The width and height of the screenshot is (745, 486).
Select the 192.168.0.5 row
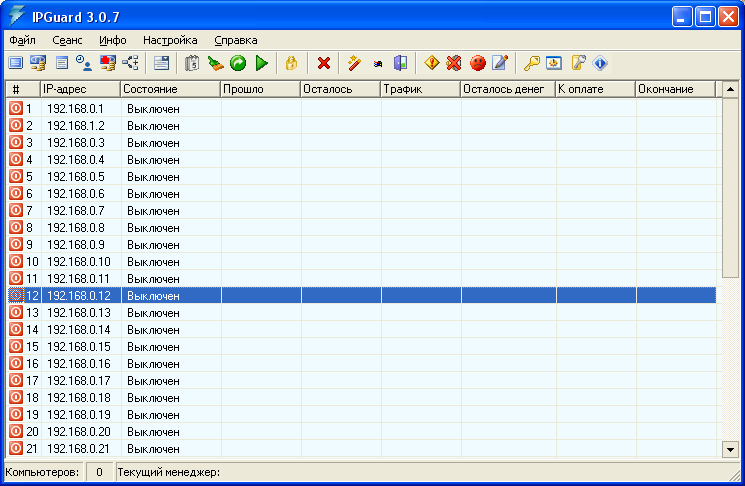361,177
